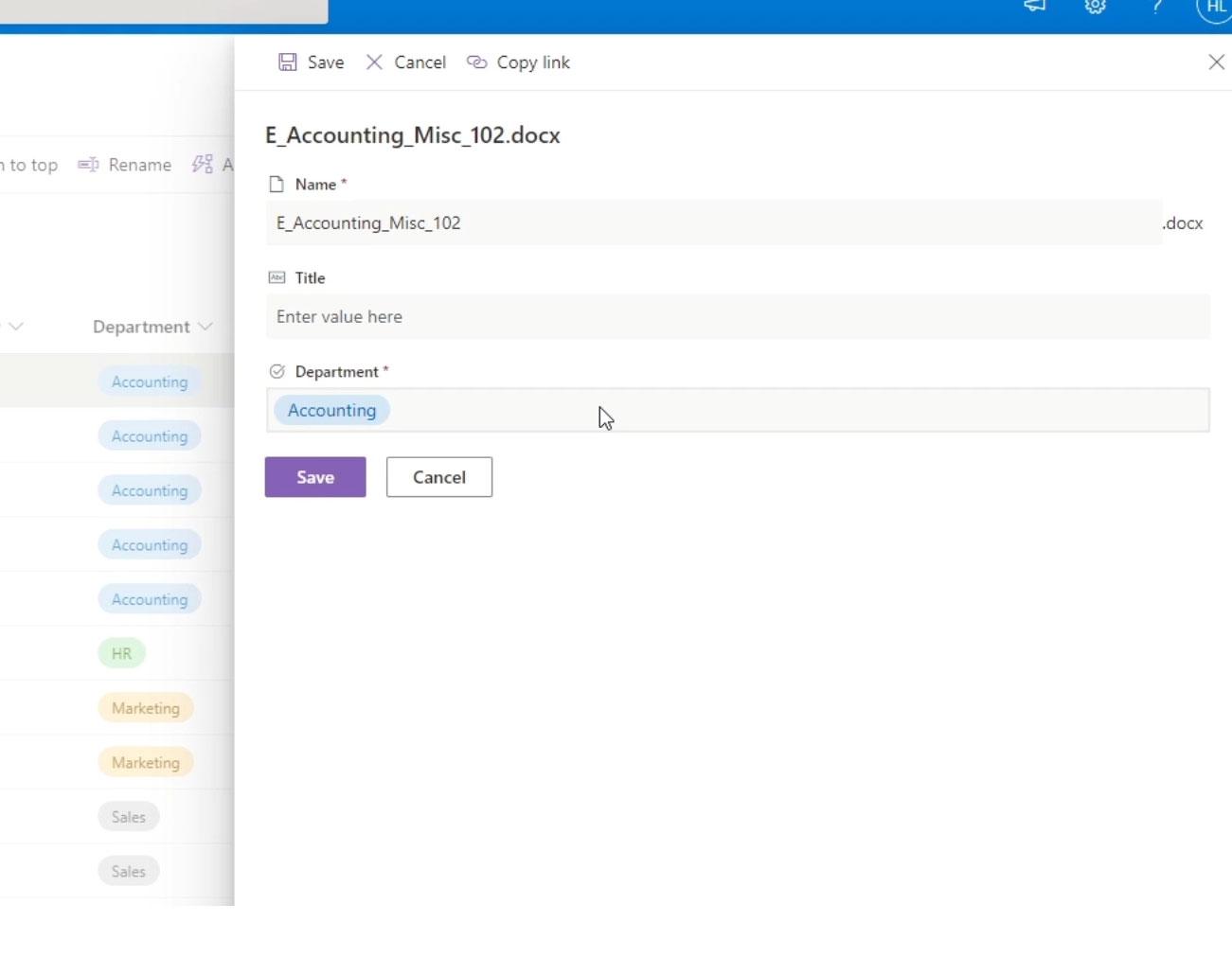The width and height of the screenshot is (1232, 976).
Task: Click the first Sales tag in the list
Action: [128, 817]
